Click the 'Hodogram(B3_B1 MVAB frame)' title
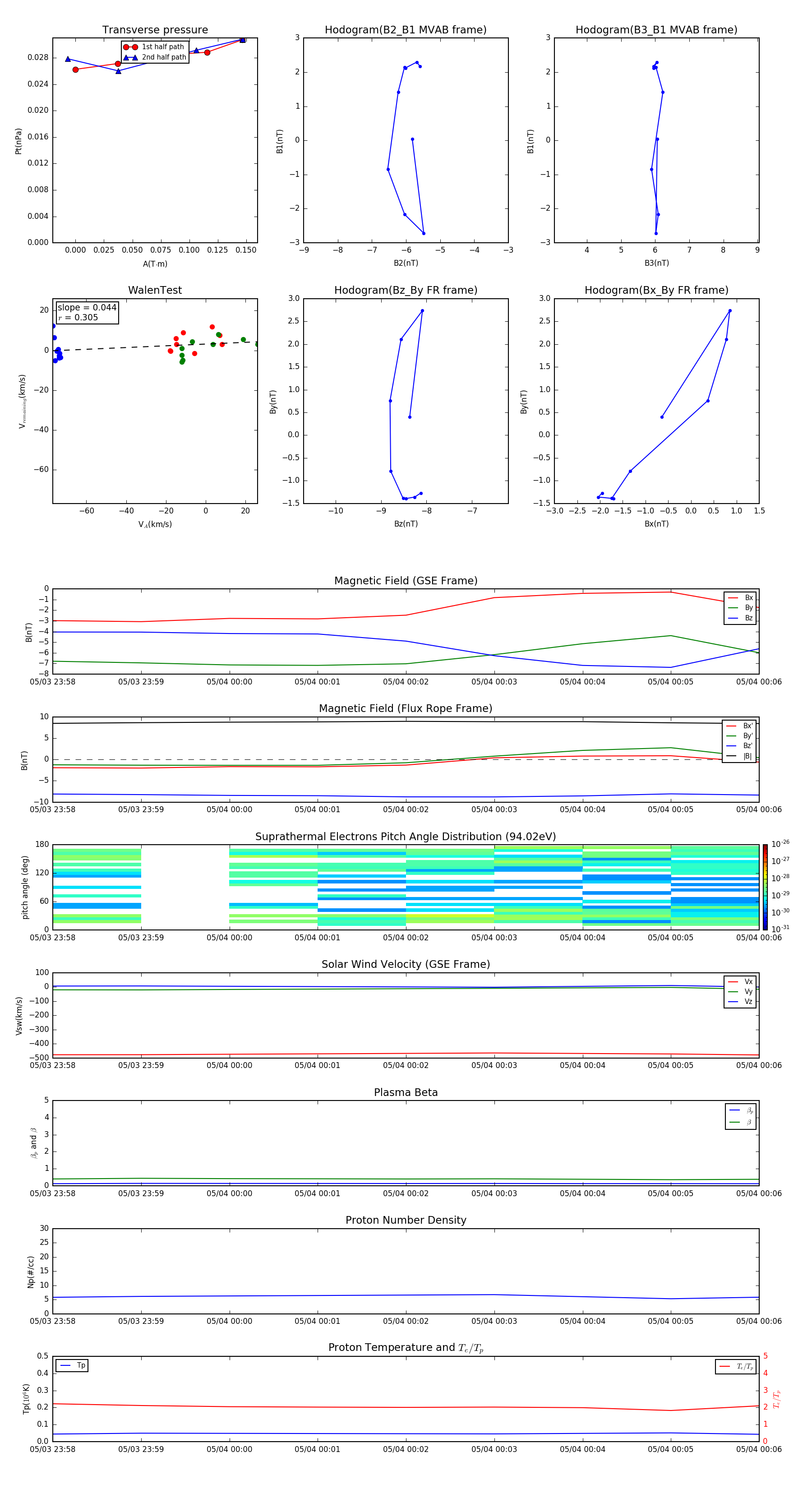Viewport: 812px width, 1489px height. [656, 30]
